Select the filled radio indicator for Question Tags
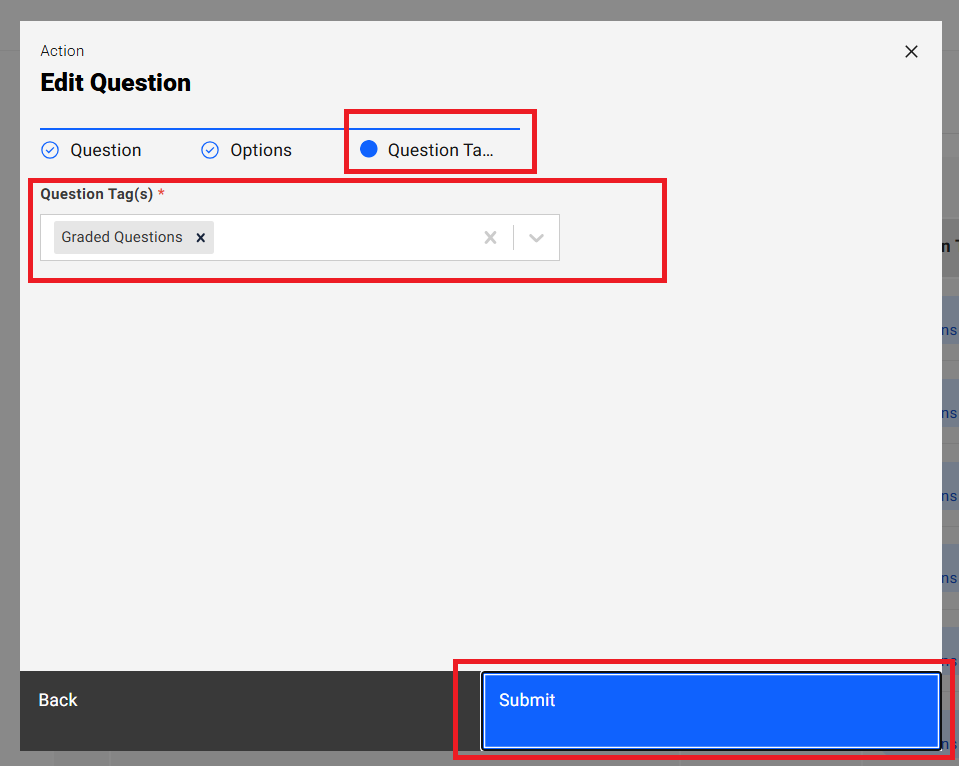The image size is (959, 766). coord(369,148)
